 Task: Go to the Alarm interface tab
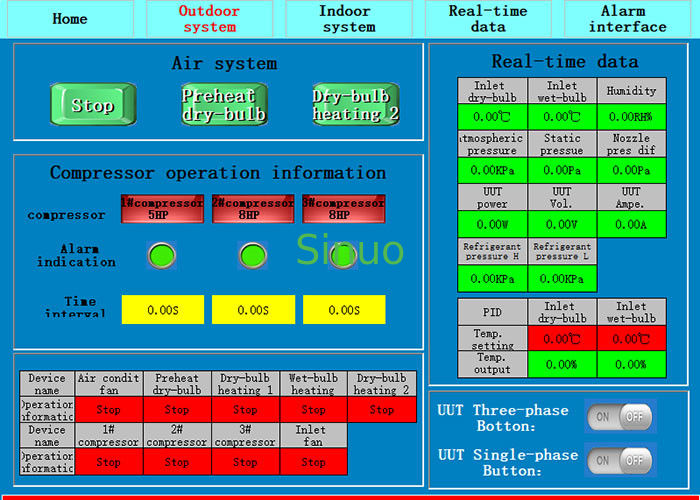(627, 19)
